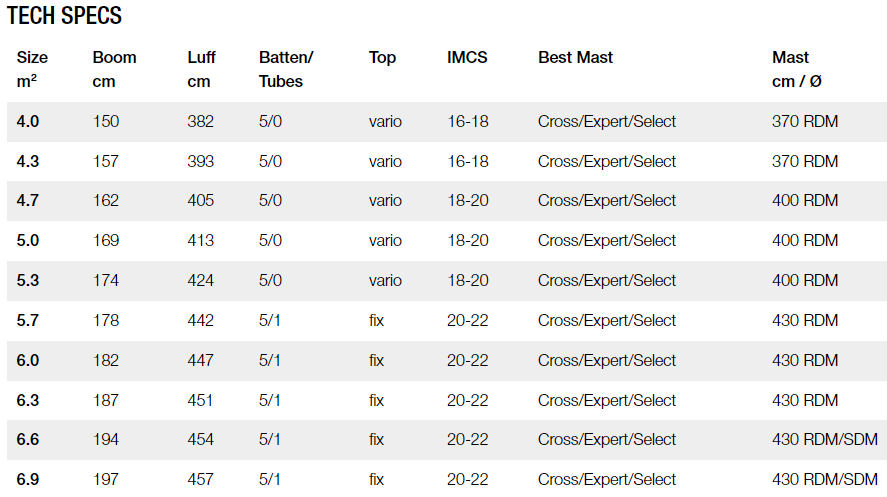The height and width of the screenshot is (497, 887).
Task: Click top value fix in 6.3 row
Action: point(376,400)
